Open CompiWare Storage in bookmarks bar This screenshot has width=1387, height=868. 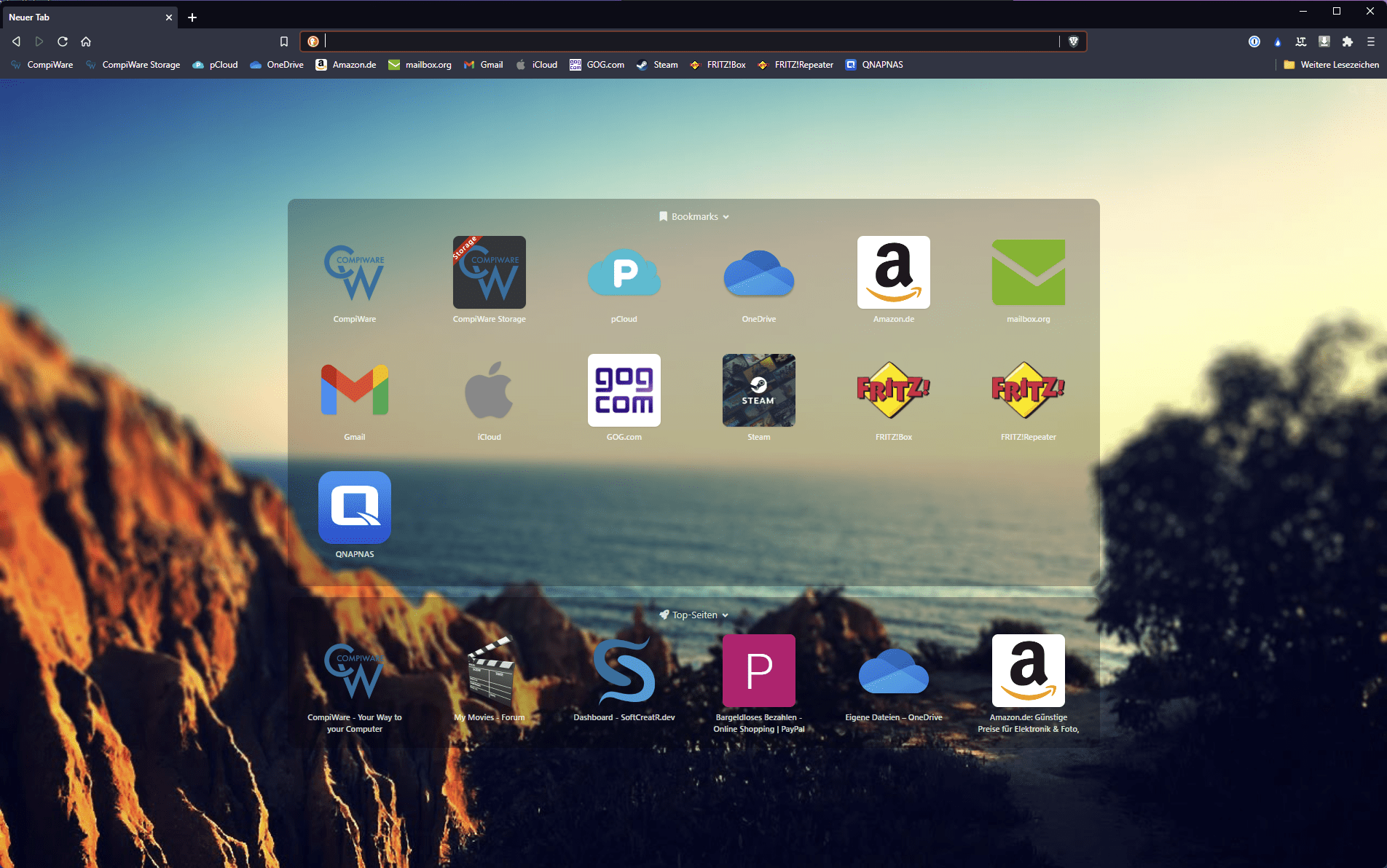pyautogui.click(x=133, y=65)
